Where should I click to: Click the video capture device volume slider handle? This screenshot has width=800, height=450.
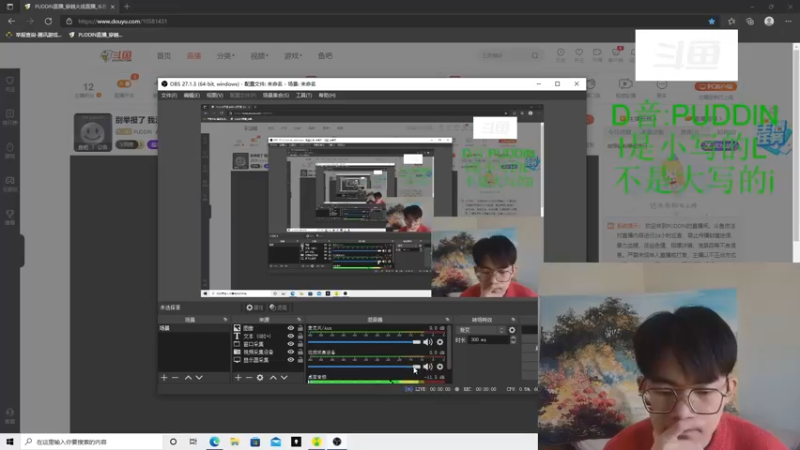(x=417, y=366)
